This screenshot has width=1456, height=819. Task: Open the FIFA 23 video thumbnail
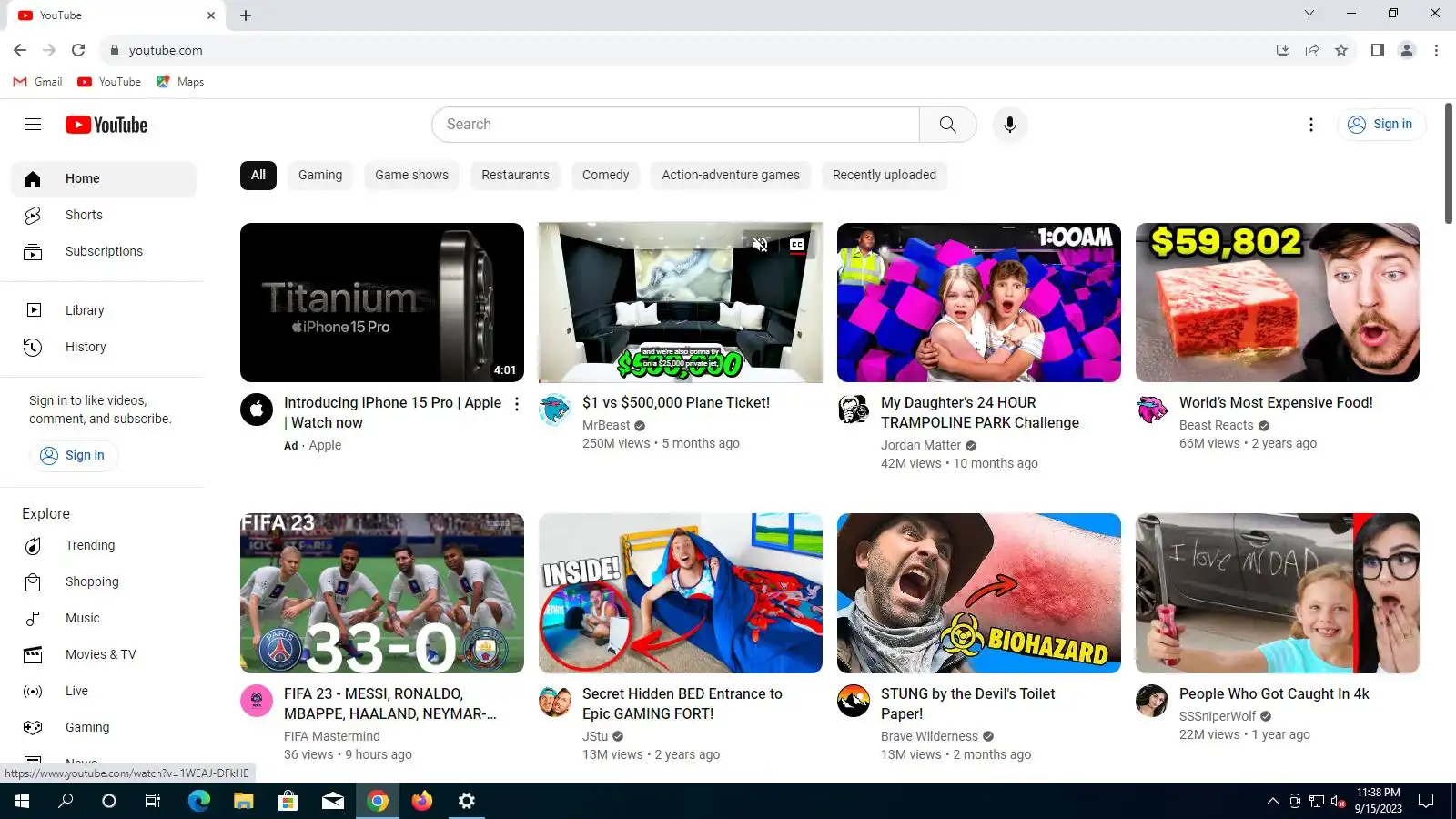point(382,593)
